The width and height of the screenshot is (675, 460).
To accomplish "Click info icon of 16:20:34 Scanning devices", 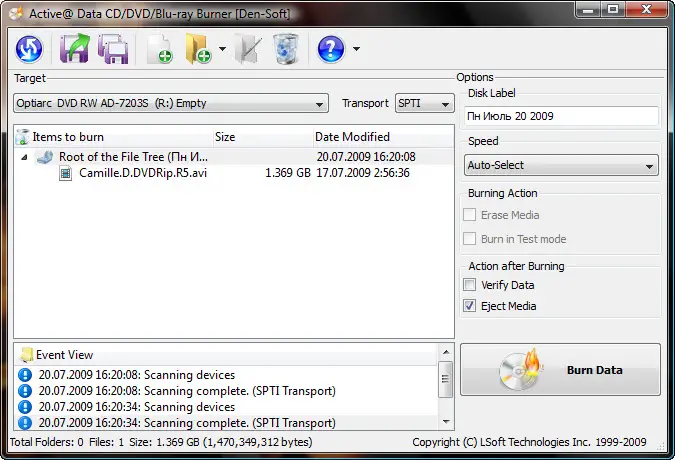I will (25, 407).
